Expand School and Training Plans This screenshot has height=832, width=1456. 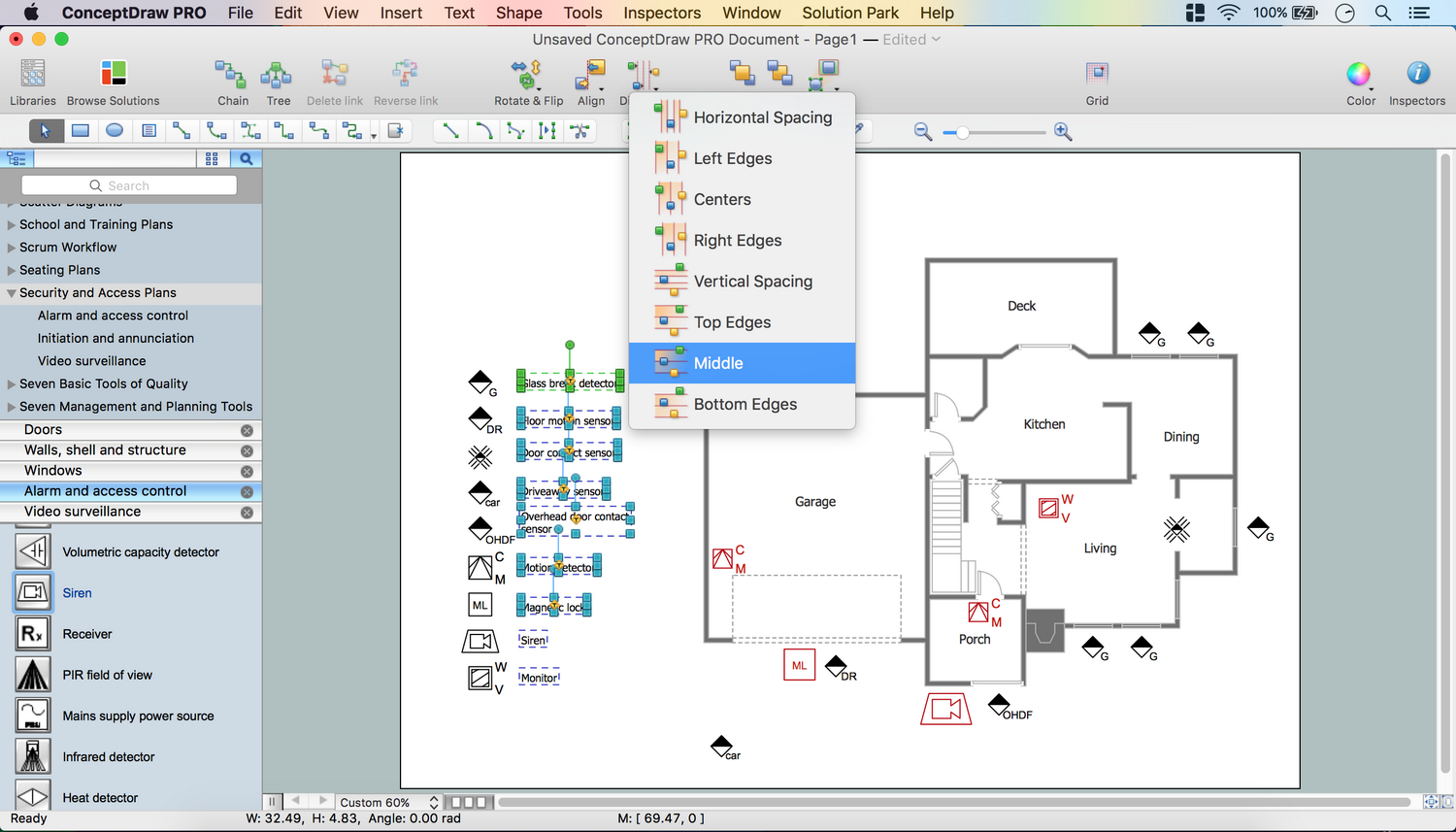point(12,225)
